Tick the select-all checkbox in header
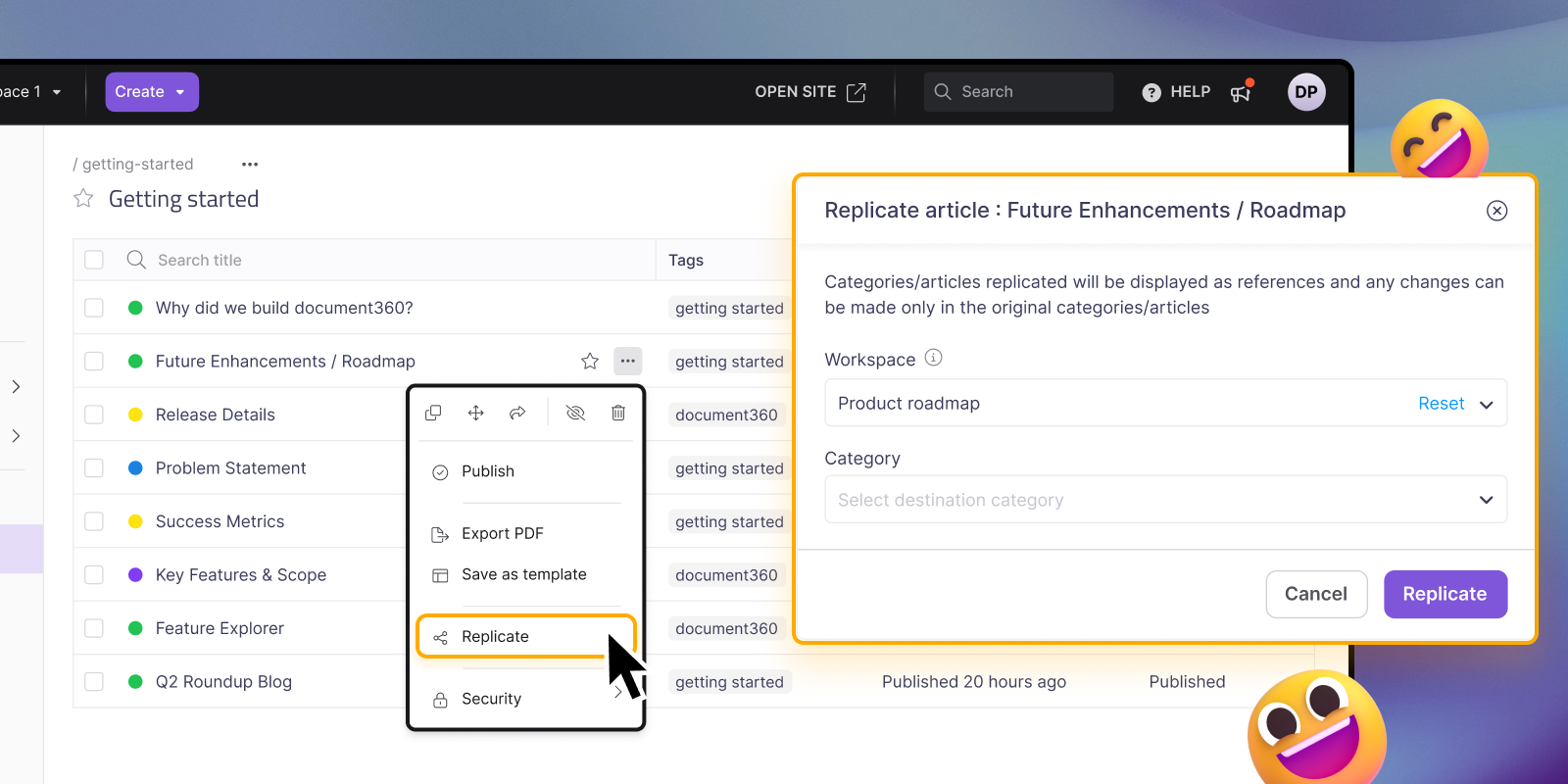 click(x=94, y=260)
